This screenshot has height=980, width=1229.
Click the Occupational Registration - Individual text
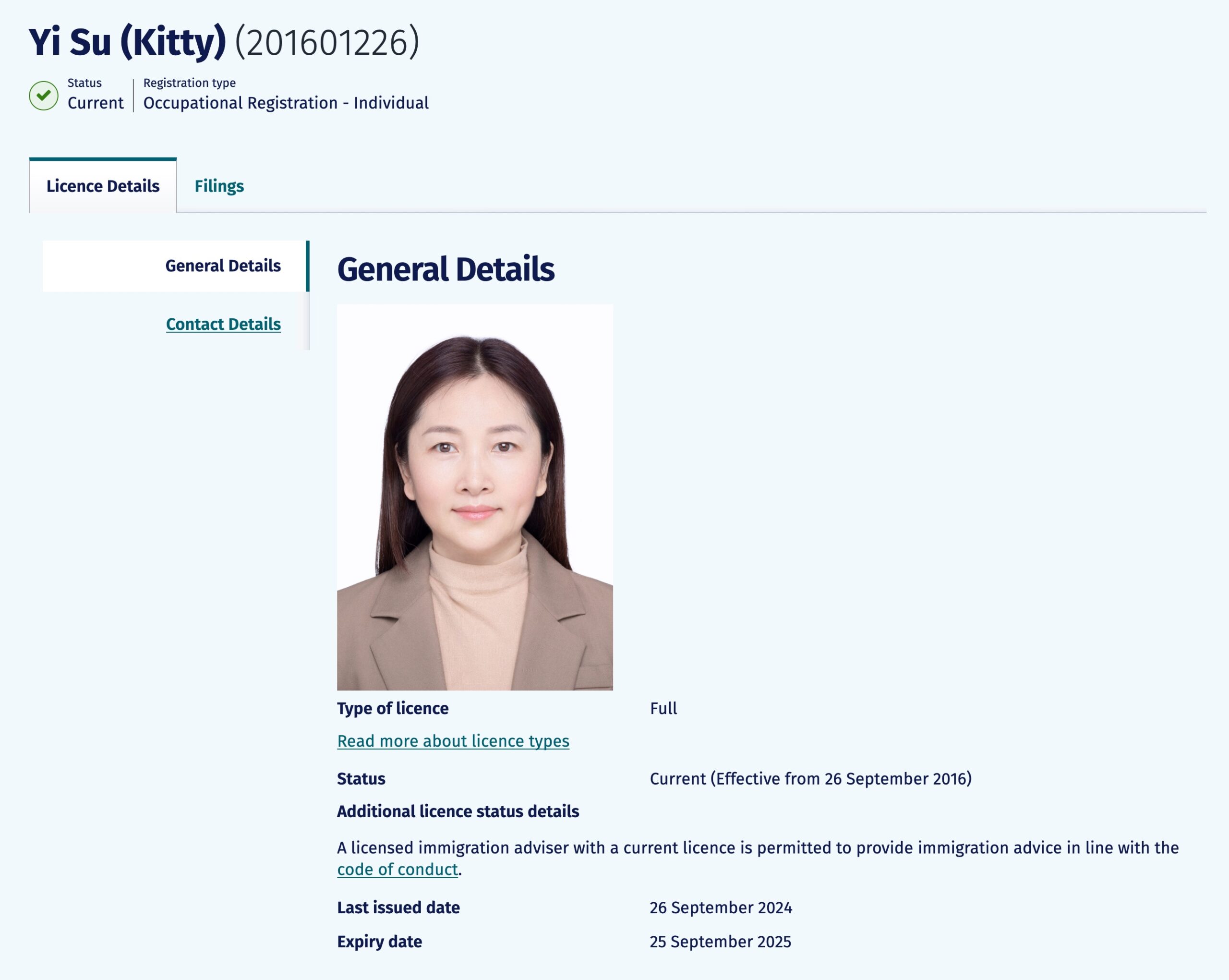[286, 103]
